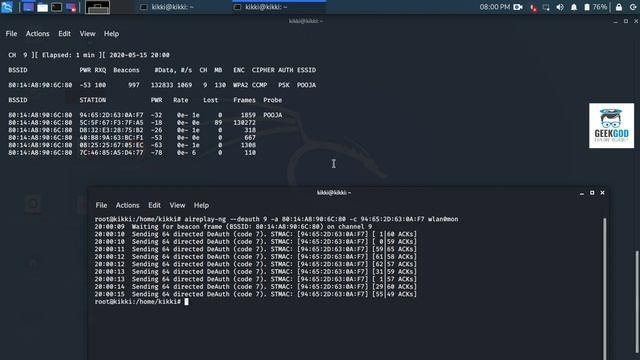Maximize the back airodump terminal window
Screen dimensions: 640x360
[x=626, y=21]
